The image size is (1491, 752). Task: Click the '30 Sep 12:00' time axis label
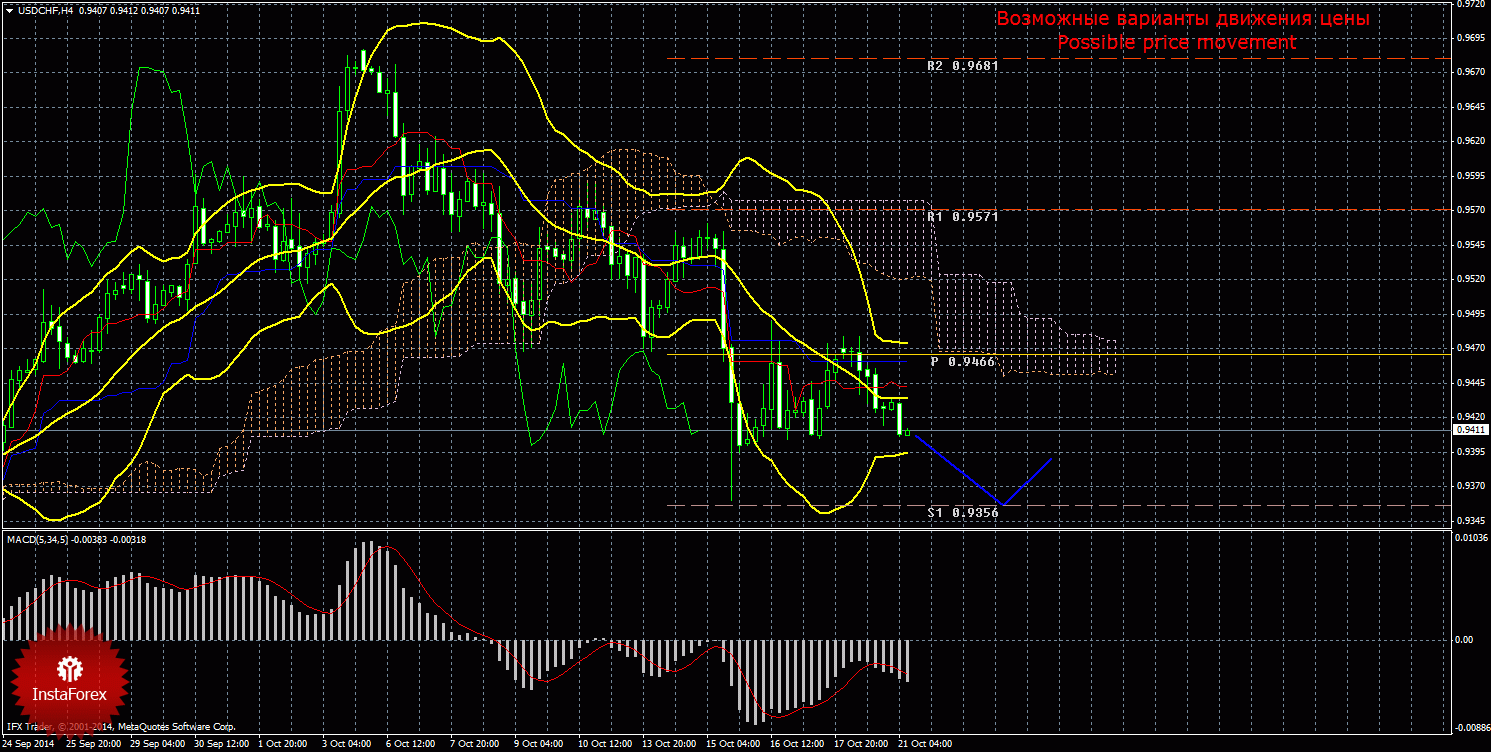(x=223, y=744)
